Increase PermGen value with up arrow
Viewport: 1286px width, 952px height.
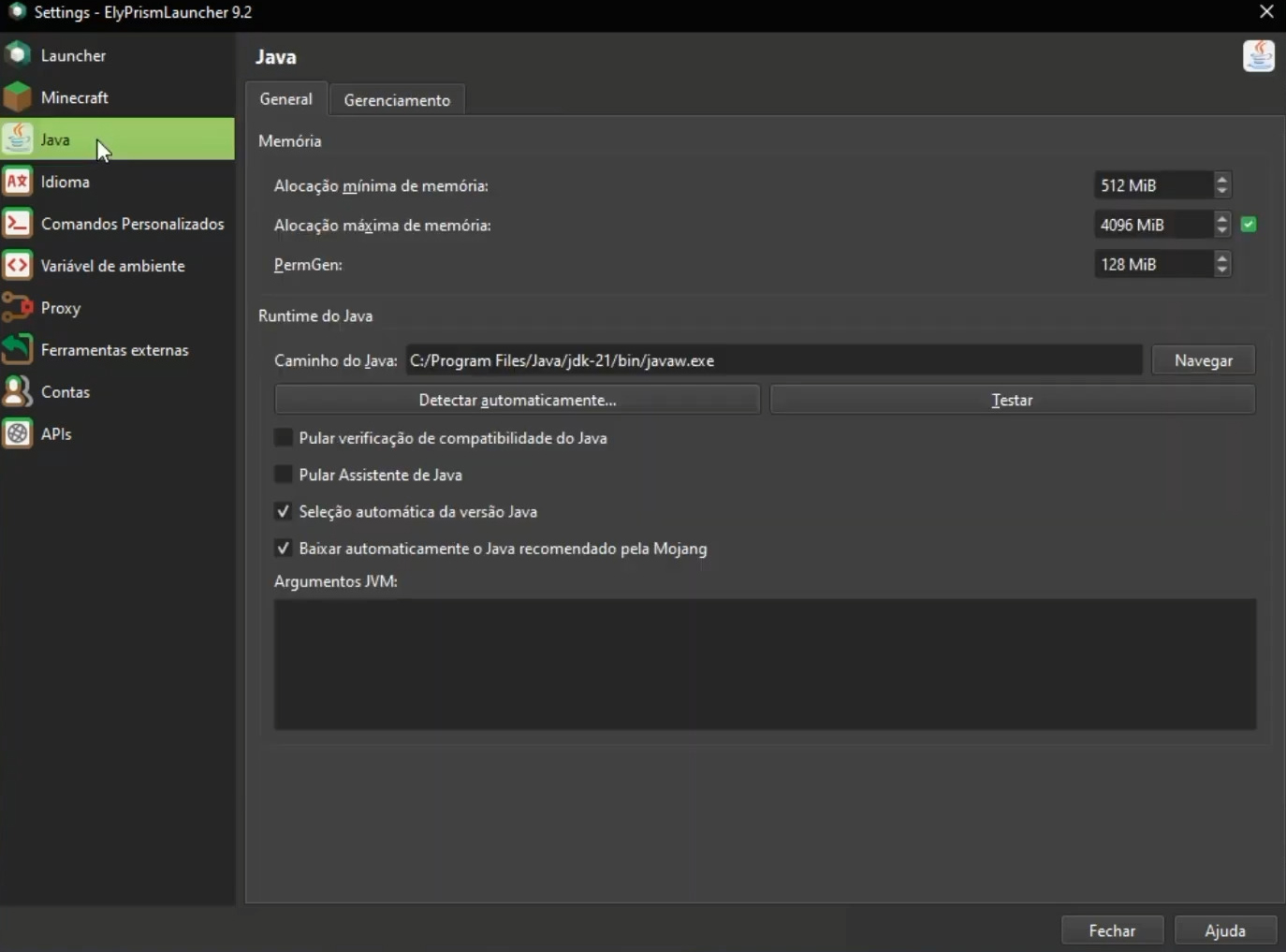1221,257
